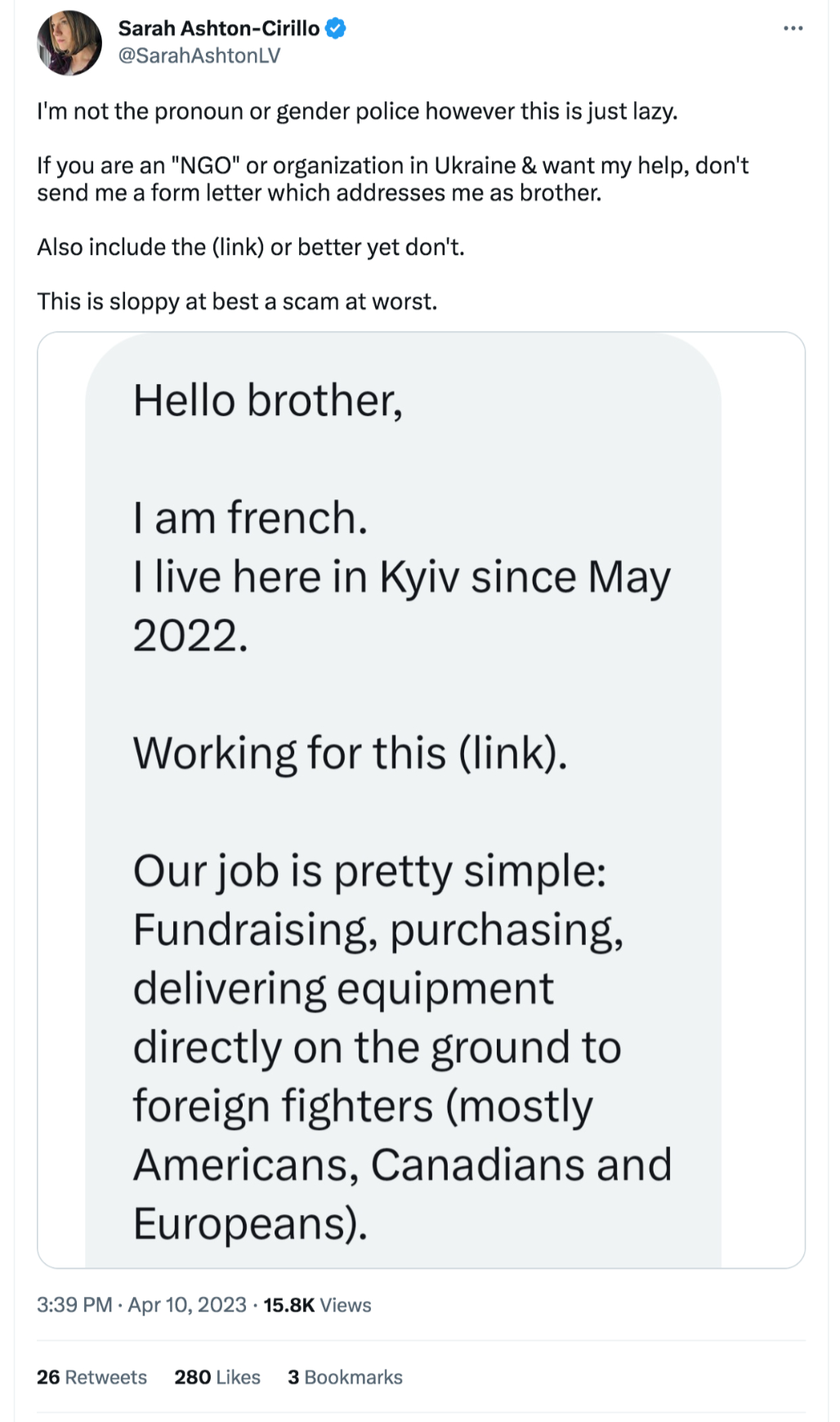Image resolution: width=840 pixels, height=1422 pixels.
Task: Open the Sarah Ashton-Cirillo display name link
Action: [x=219, y=29]
